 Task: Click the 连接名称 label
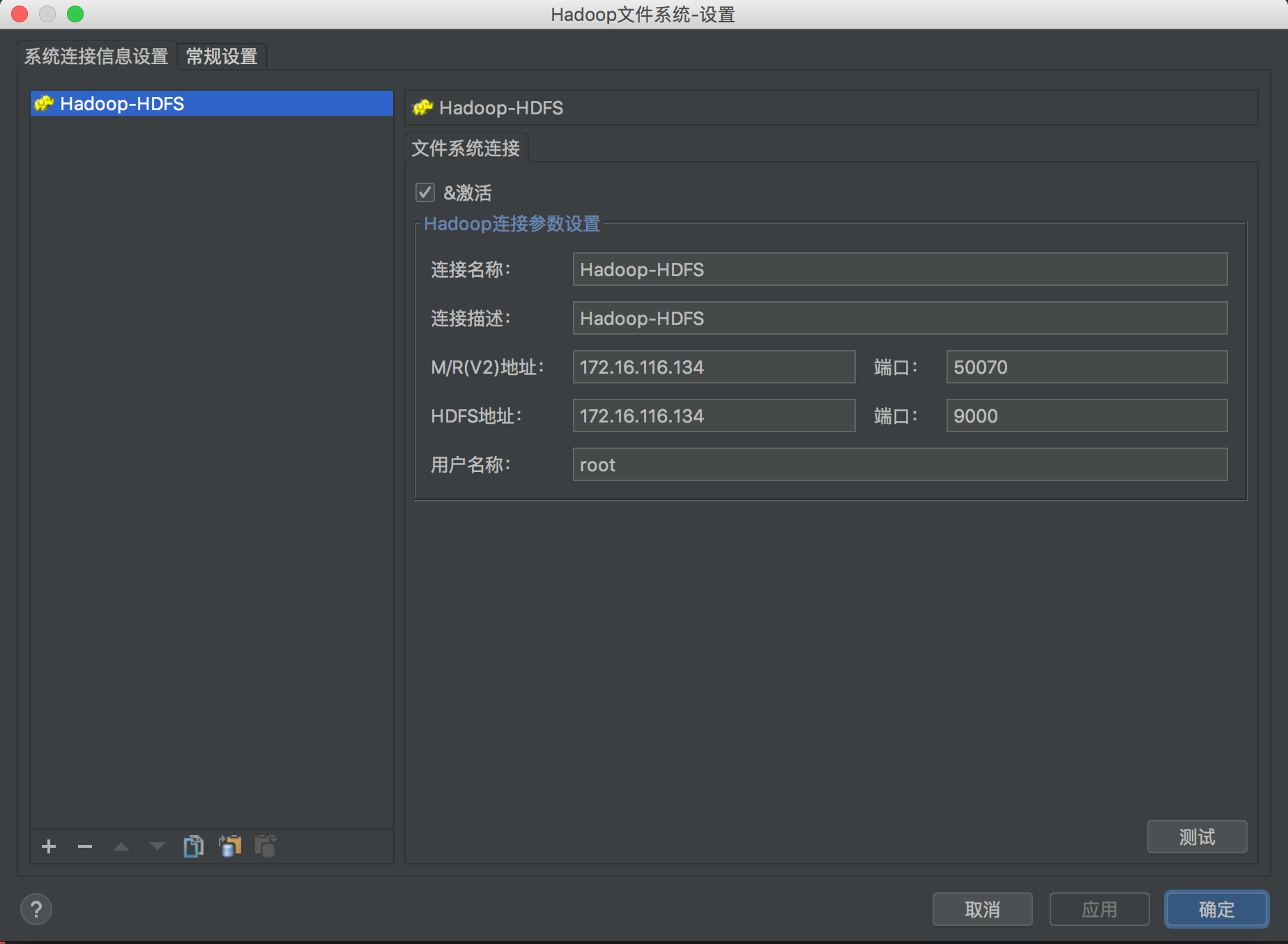470,270
